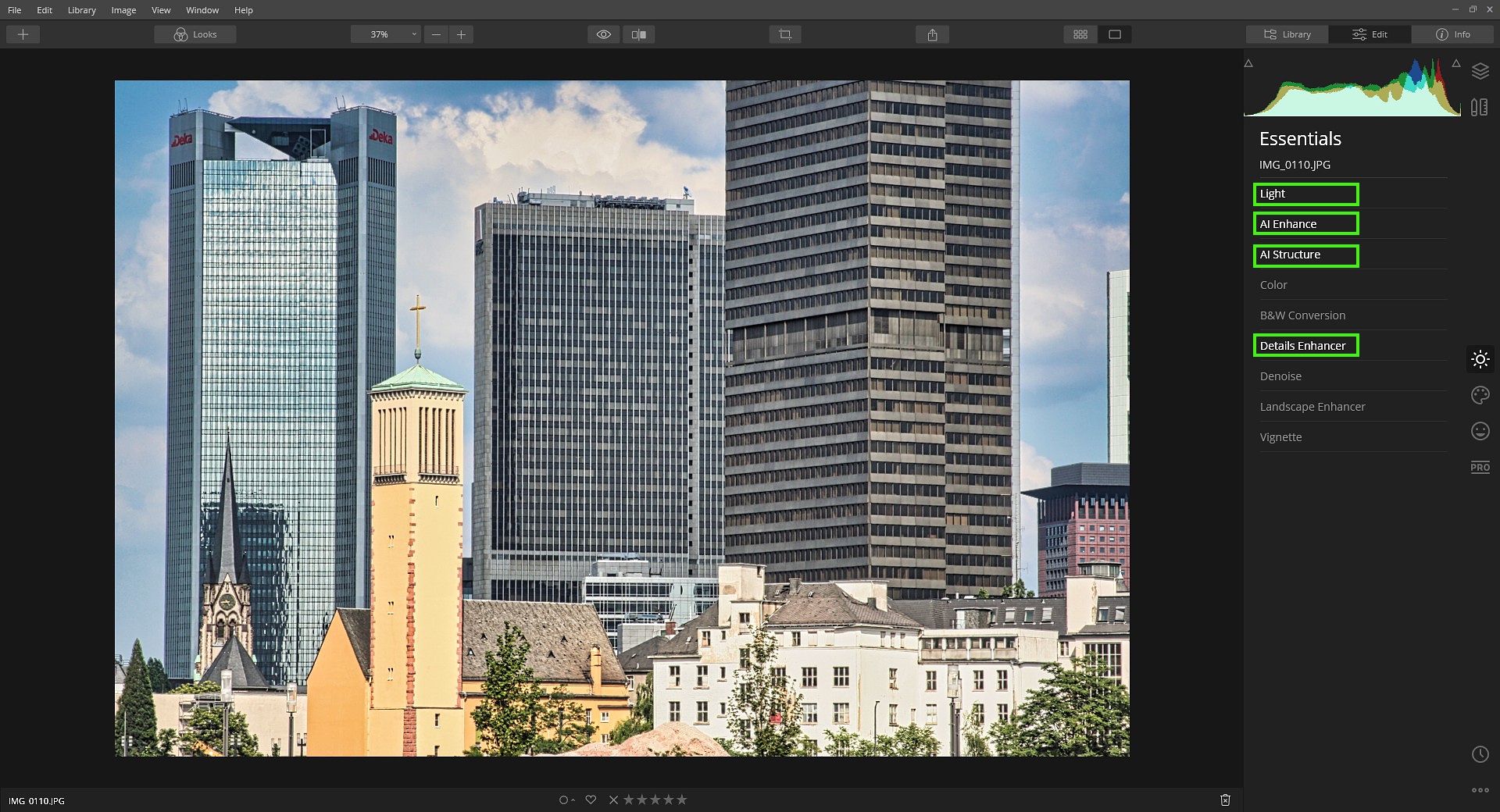
Task: Expand the Light tool
Action: coord(1353,194)
